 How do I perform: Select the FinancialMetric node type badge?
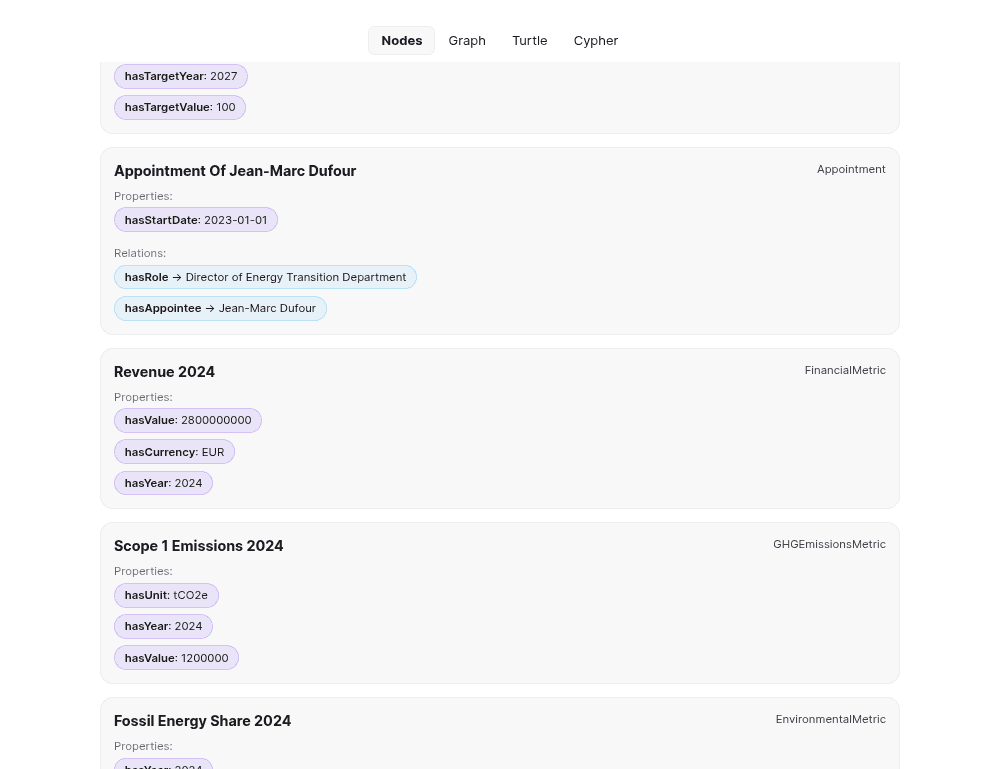click(x=845, y=370)
